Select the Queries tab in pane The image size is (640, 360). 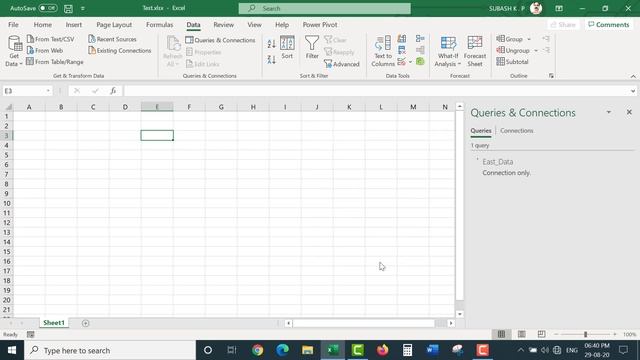[x=481, y=131]
